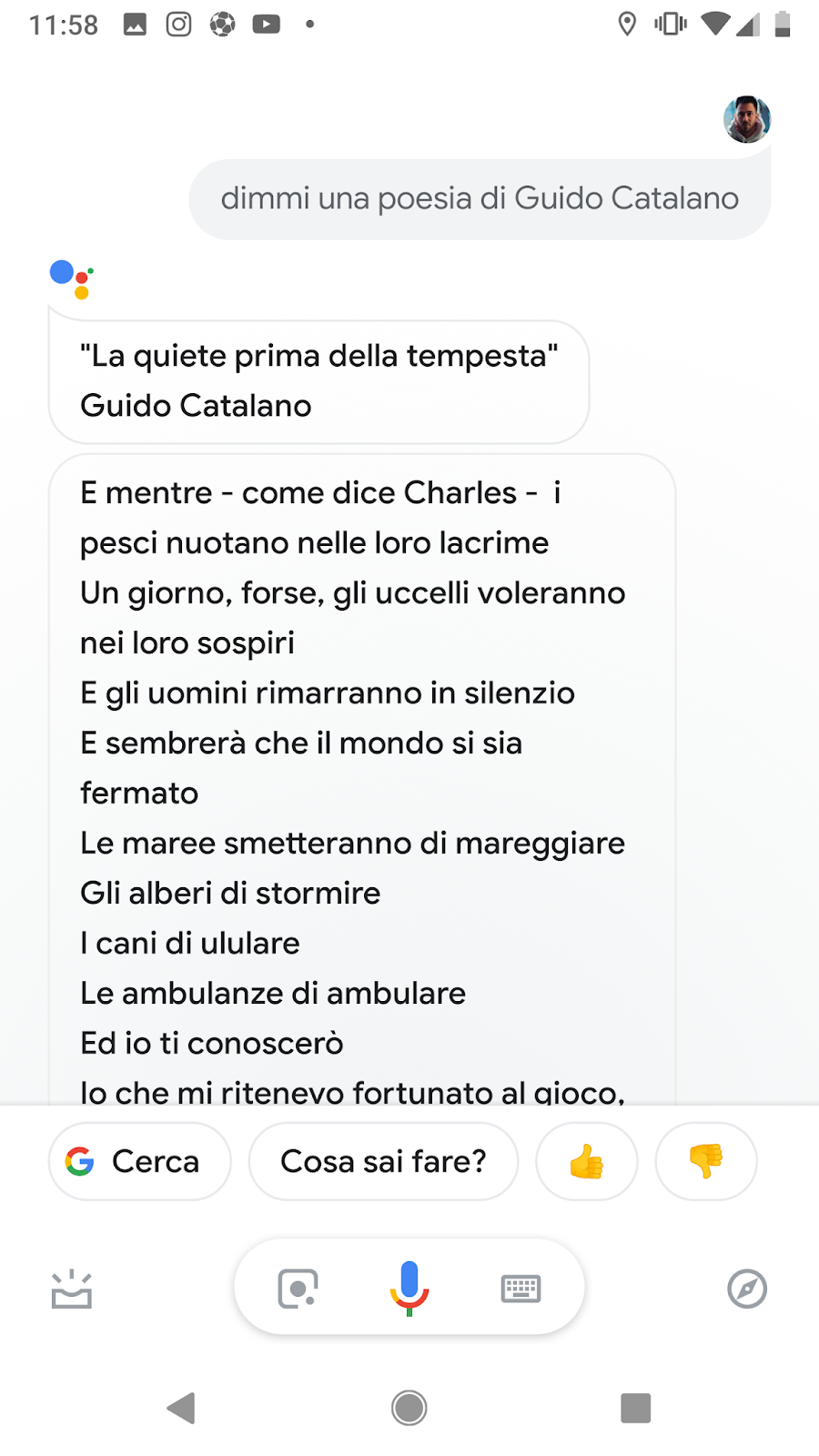
Task: Give thumbs up feedback
Action: tap(587, 1161)
